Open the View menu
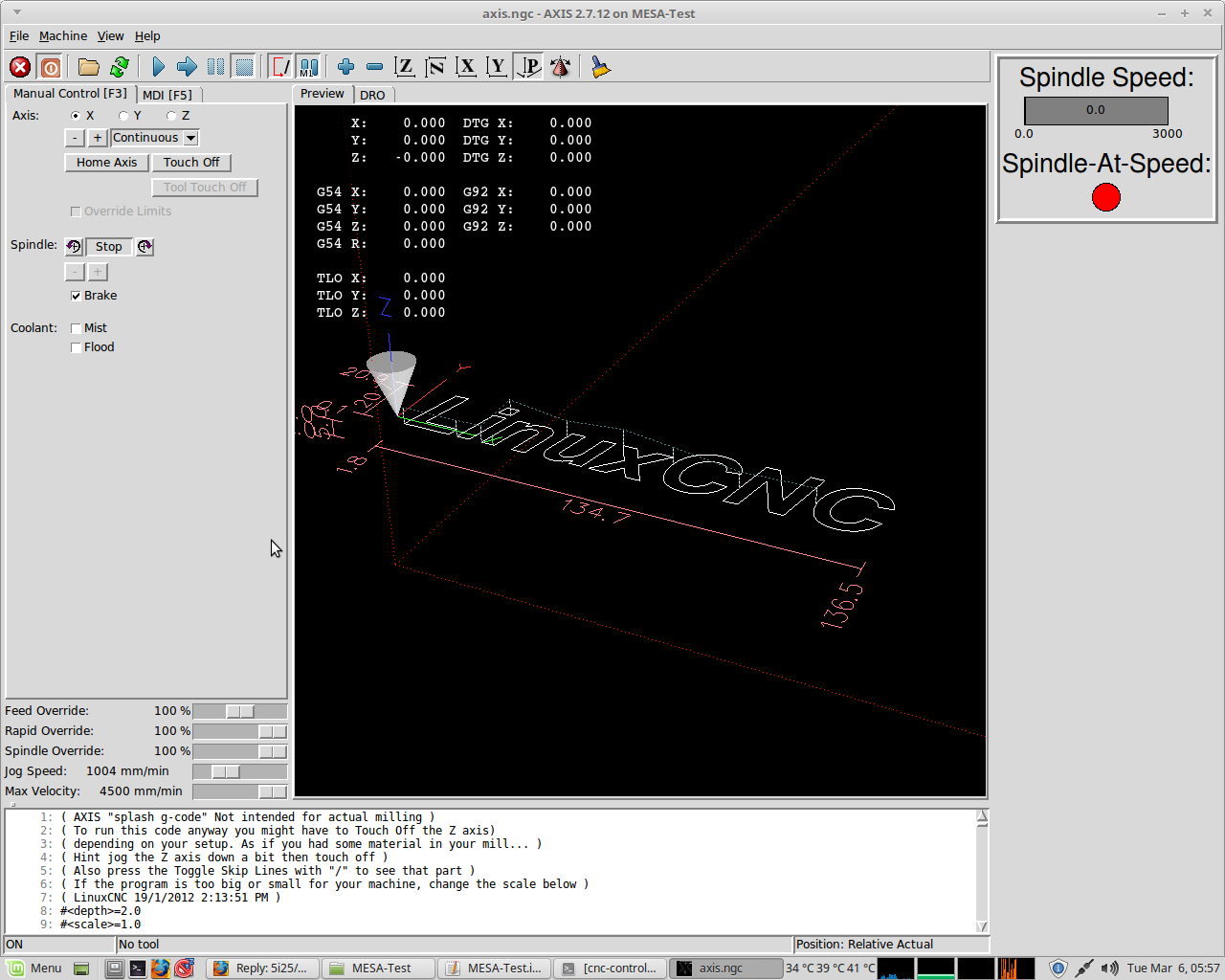This screenshot has width=1225, height=980. 111,36
